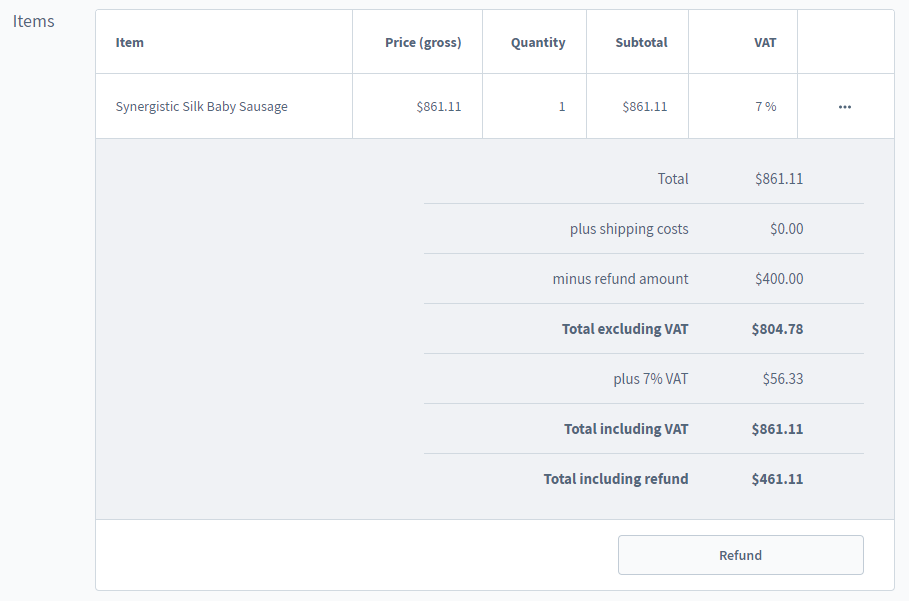The width and height of the screenshot is (909, 601).
Task: Click the Total including refund amount $461.11
Action: 777,479
